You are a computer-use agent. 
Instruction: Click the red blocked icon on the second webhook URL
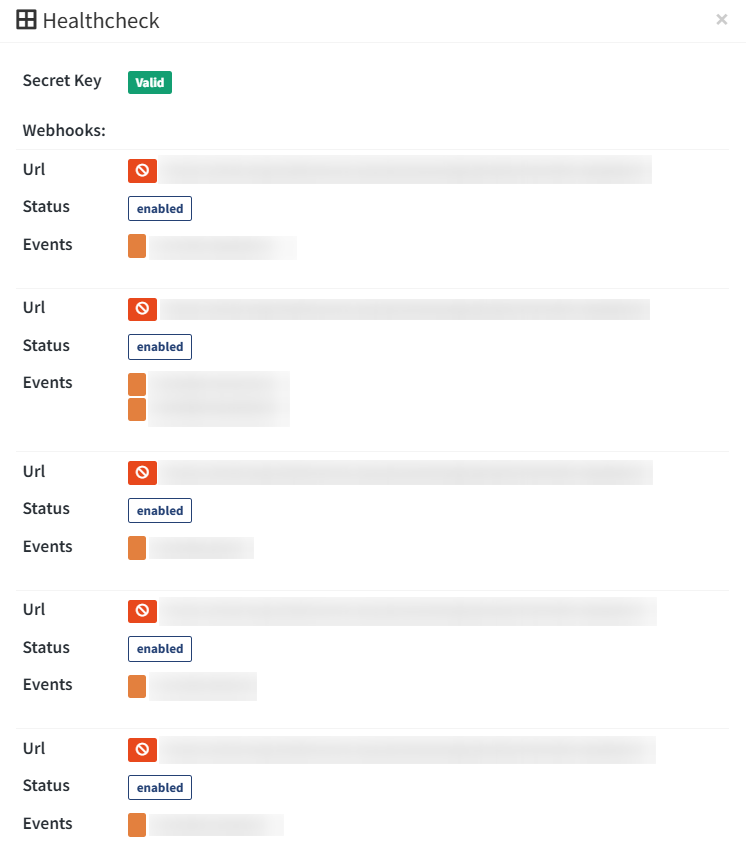tap(142, 309)
